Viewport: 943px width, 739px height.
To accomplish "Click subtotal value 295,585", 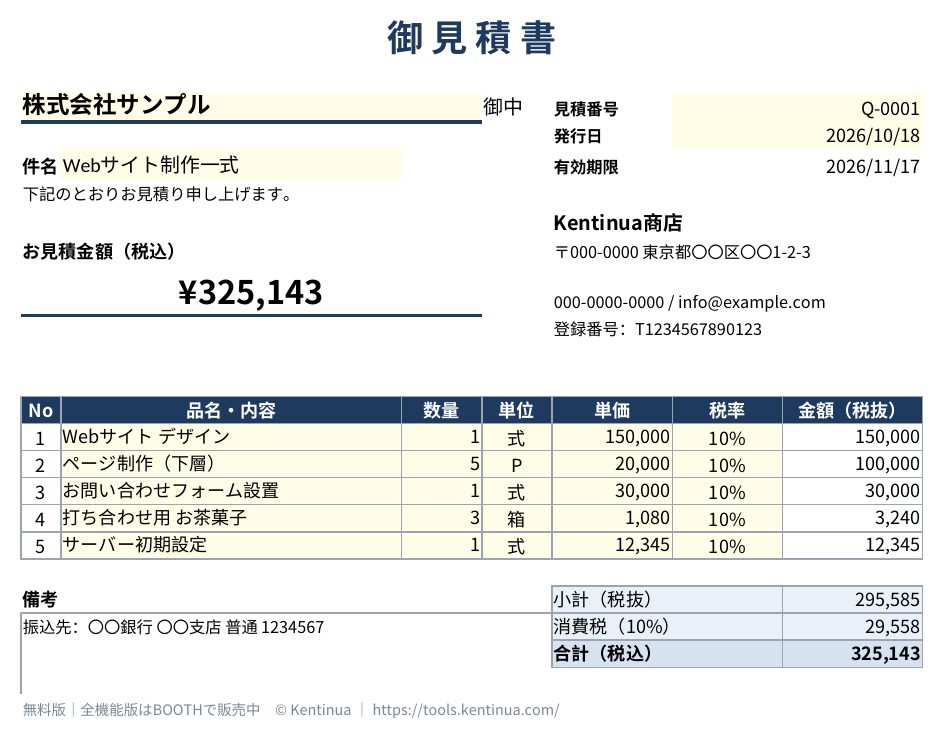I will (x=852, y=599).
